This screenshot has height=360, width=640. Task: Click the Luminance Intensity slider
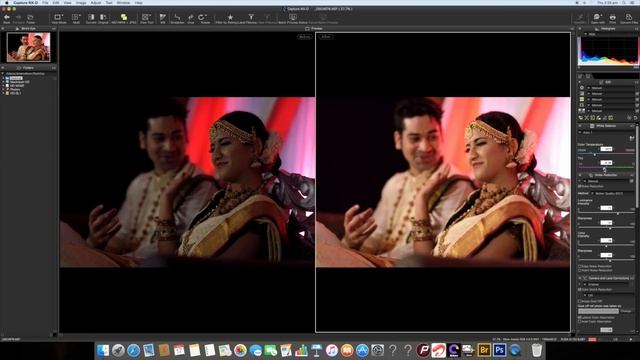point(606,213)
